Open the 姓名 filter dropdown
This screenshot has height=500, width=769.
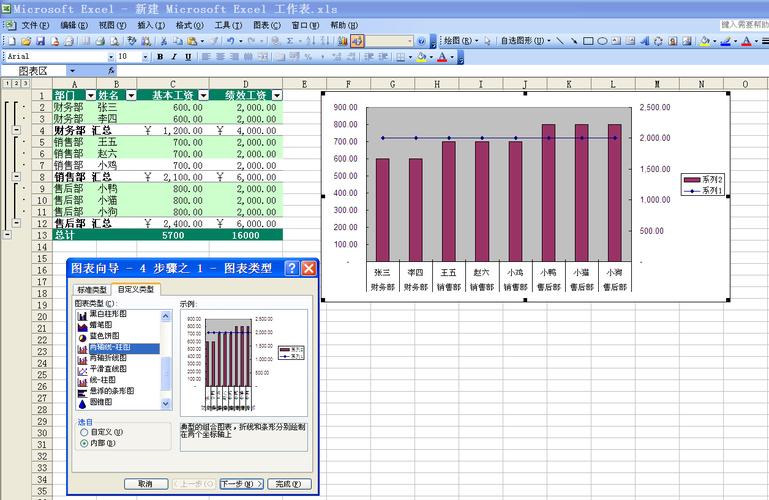[131, 95]
